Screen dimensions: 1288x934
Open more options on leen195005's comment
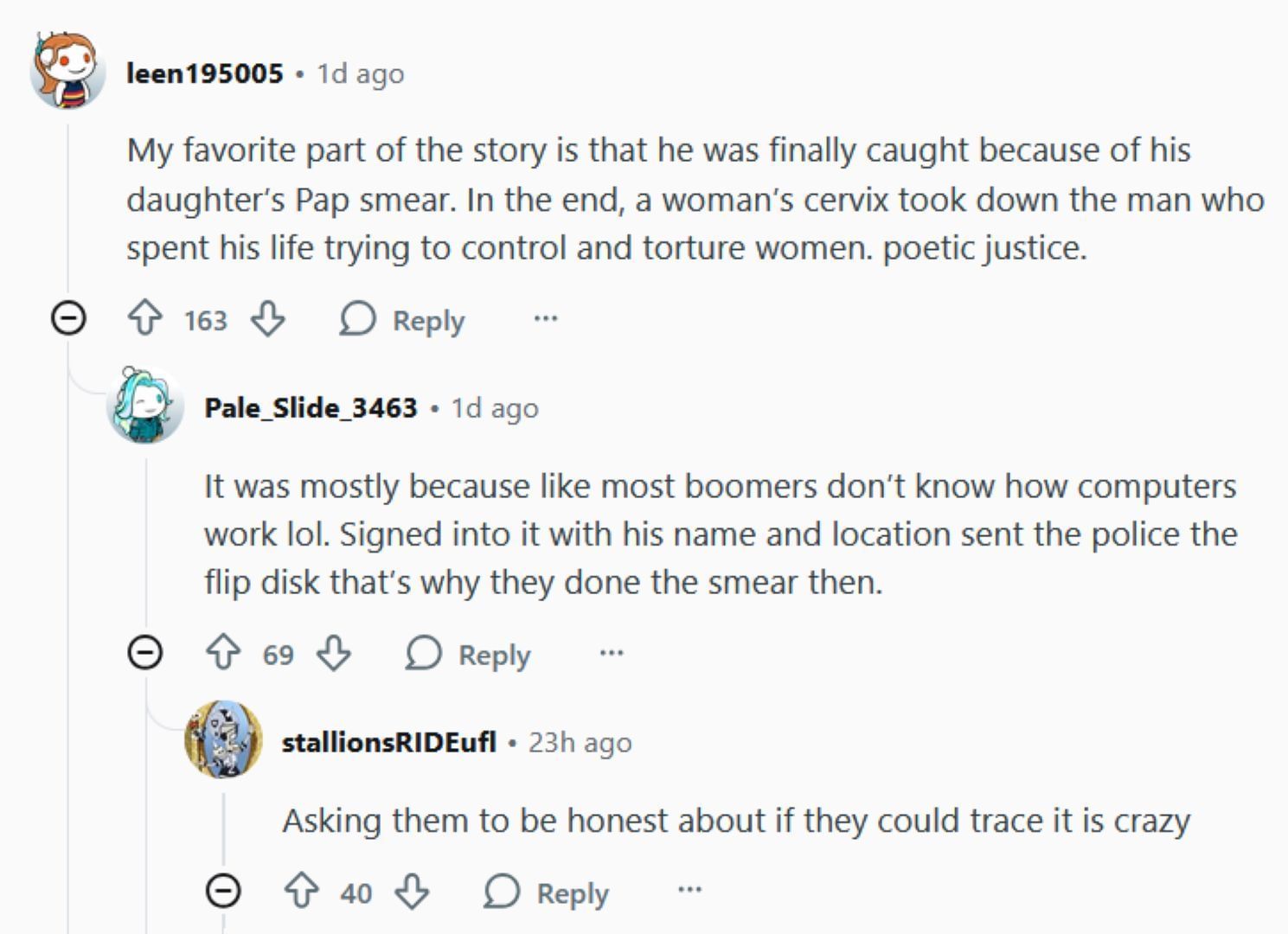tap(546, 319)
